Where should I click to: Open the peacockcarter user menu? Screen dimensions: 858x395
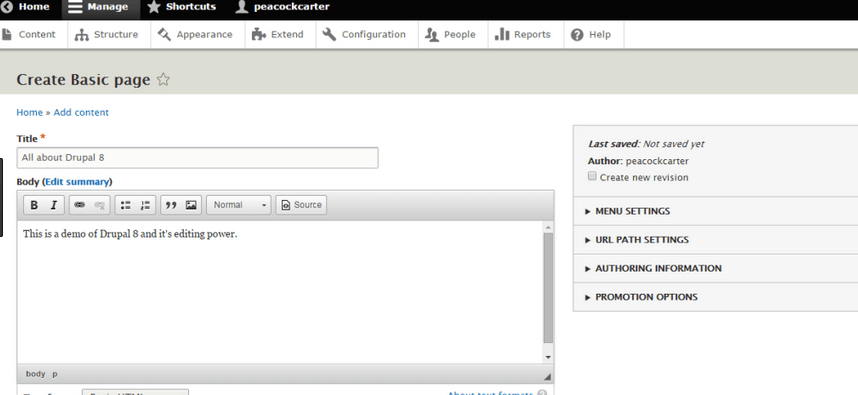tap(282, 7)
